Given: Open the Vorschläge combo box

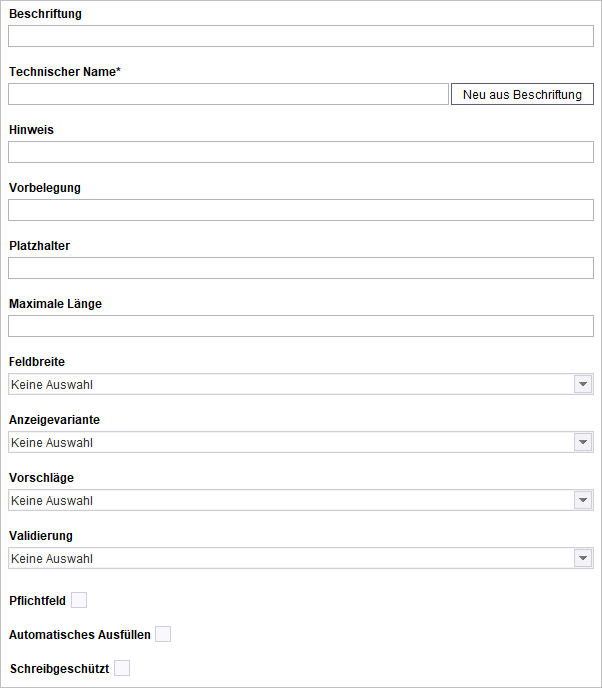Looking at the screenshot, I should (301, 500).
